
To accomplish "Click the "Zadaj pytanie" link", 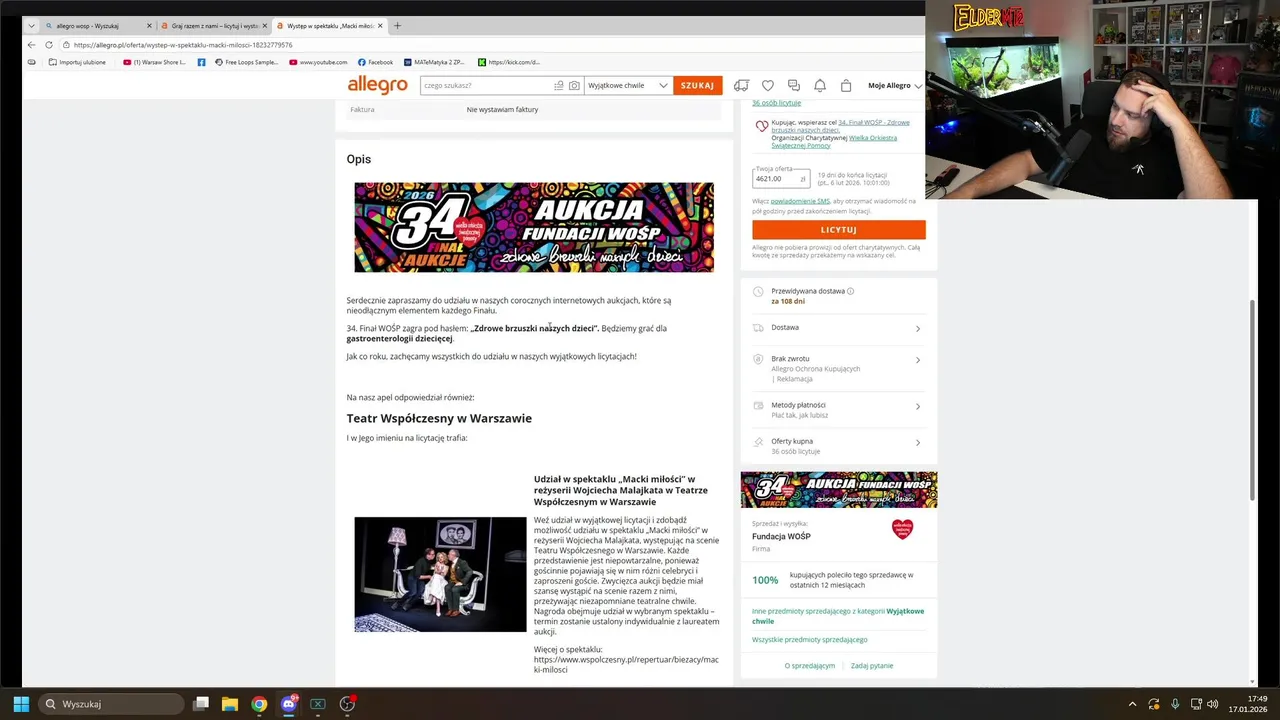I will coord(872,665).
